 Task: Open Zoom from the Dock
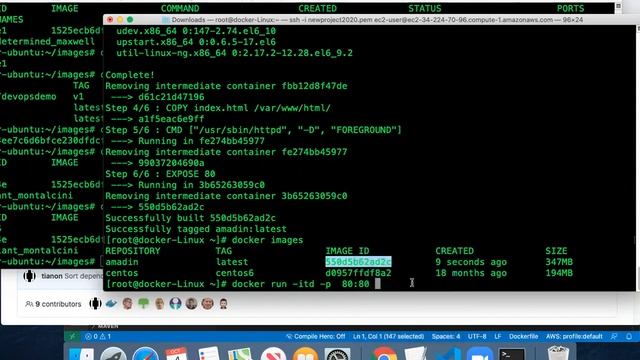coord(480,353)
